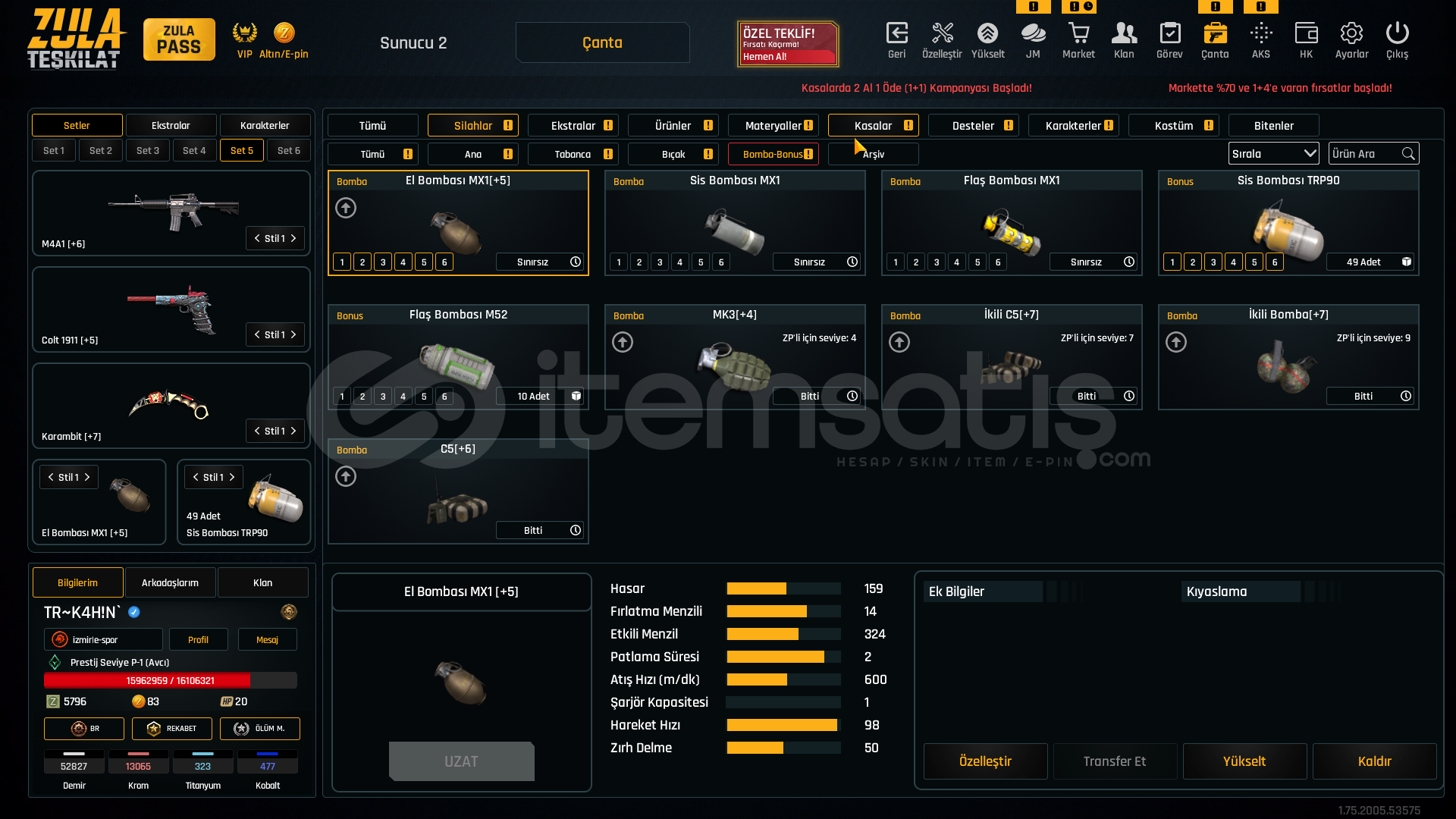Click box icon on Sis Bombası TRP90 49 Adet
Image resolution: width=1456 pixels, height=819 pixels.
click(x=1407, y=262)
